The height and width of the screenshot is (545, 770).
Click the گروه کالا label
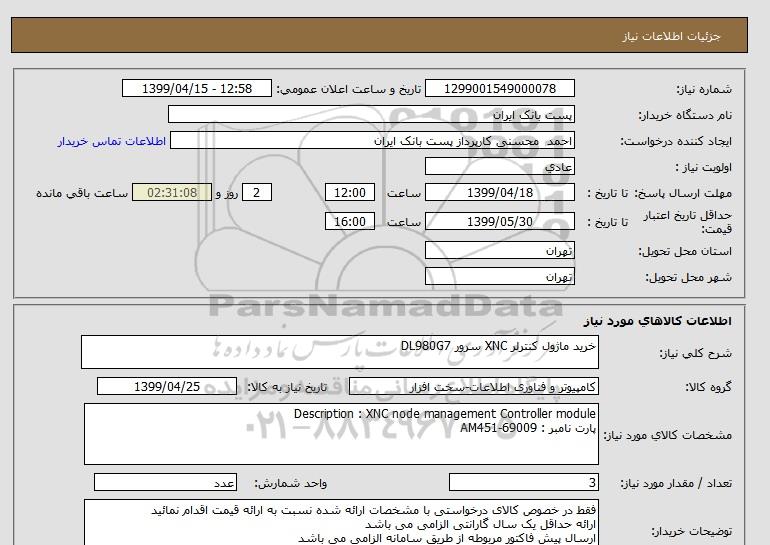709,387
